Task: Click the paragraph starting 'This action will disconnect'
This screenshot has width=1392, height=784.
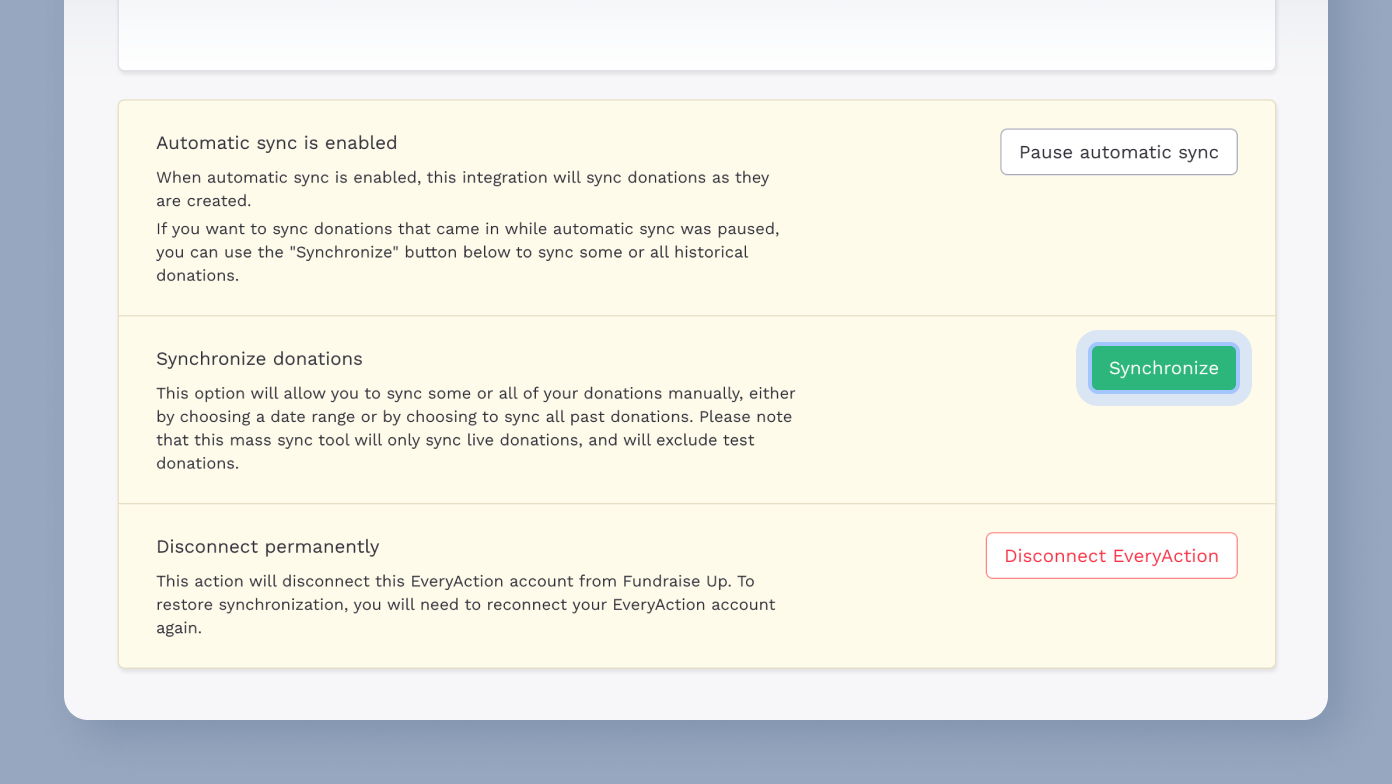Action: click(466, 605)
